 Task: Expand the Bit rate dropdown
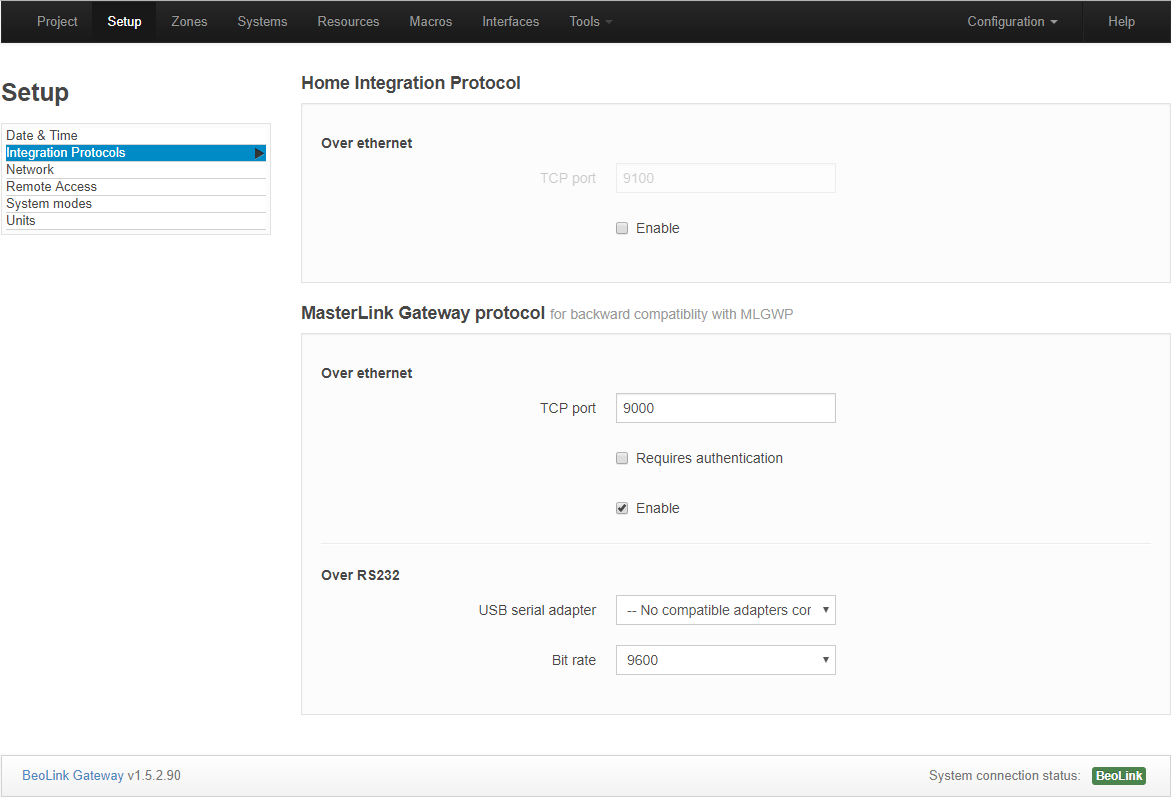coord(725,660)
